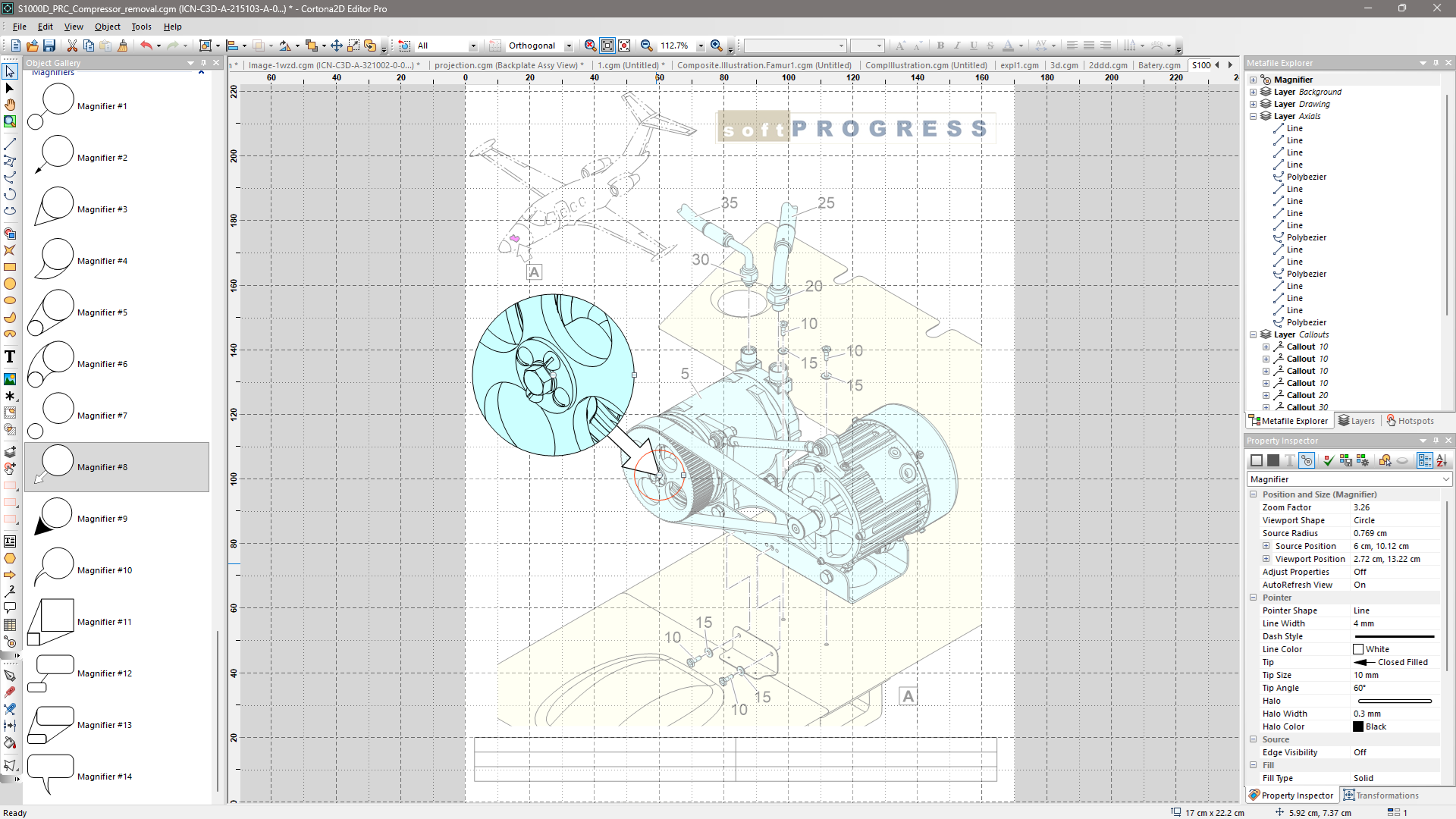Select the Pan hand tool

coord(10,105)
